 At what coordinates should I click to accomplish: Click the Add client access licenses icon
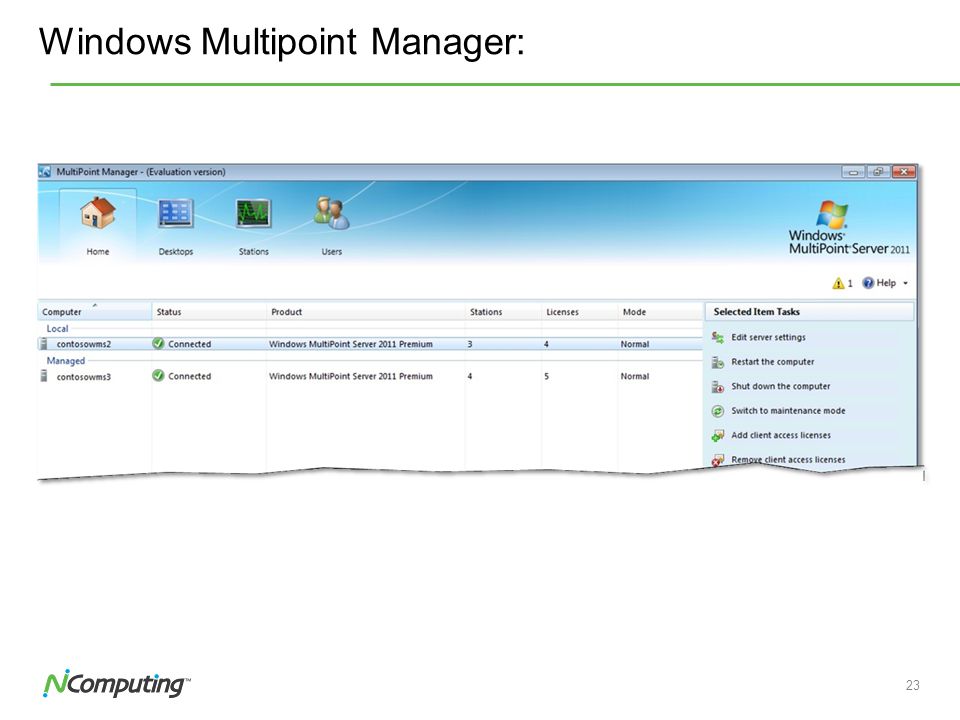tap(718, 435)
